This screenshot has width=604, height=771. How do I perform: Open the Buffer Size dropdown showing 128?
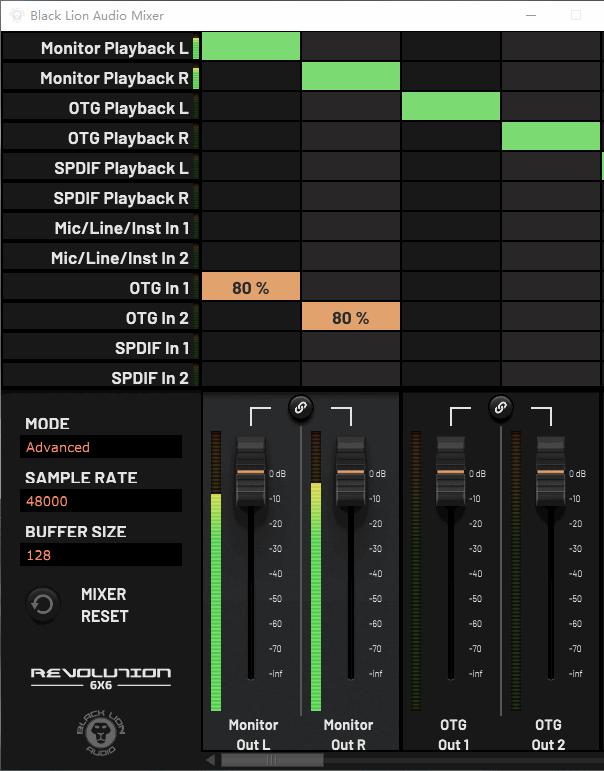(x=103, y=555)
